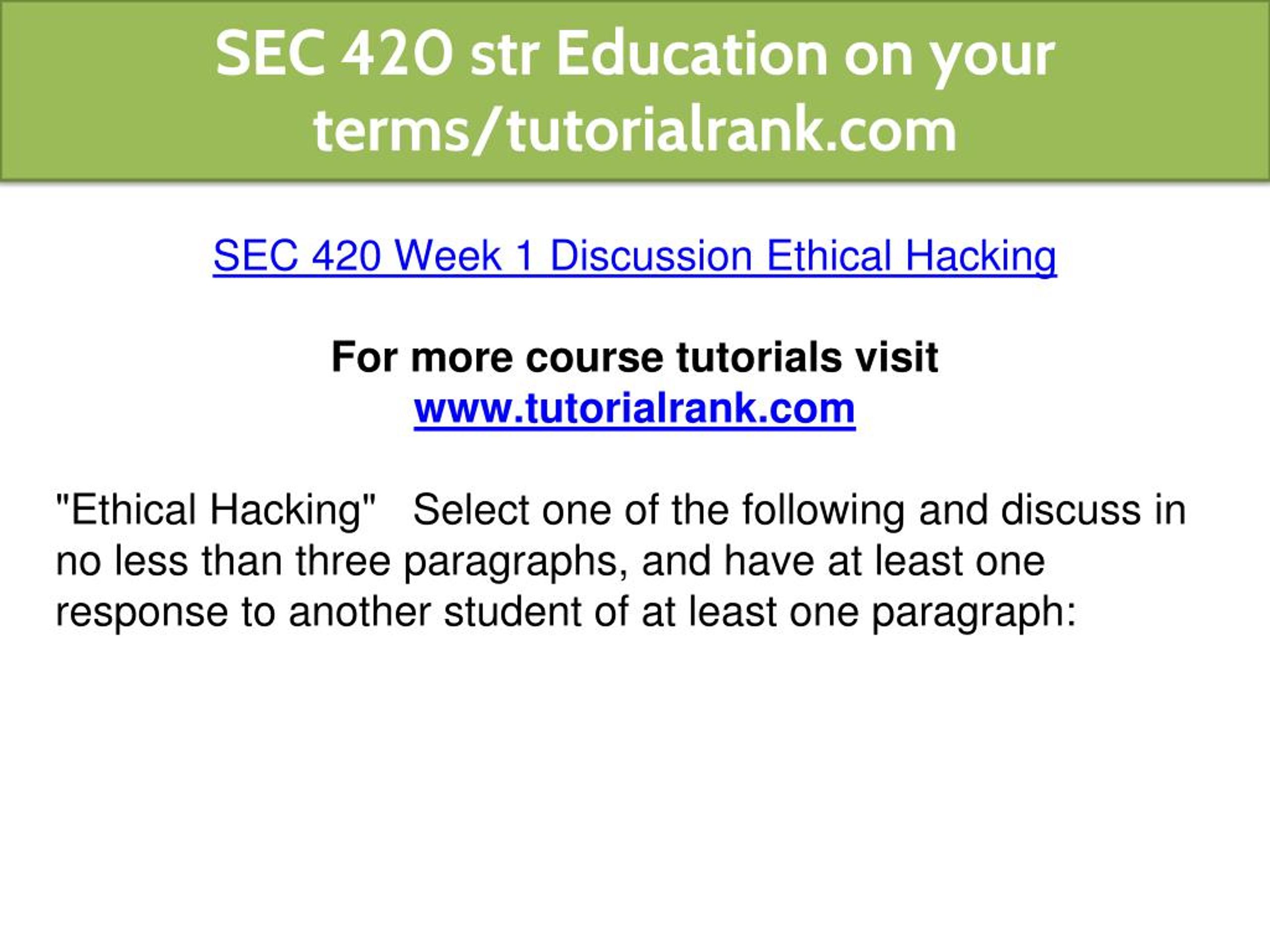Screen dimensions: 1270x952
Task: Click the word 'student' in the last line
Action: tap(512, 612)
